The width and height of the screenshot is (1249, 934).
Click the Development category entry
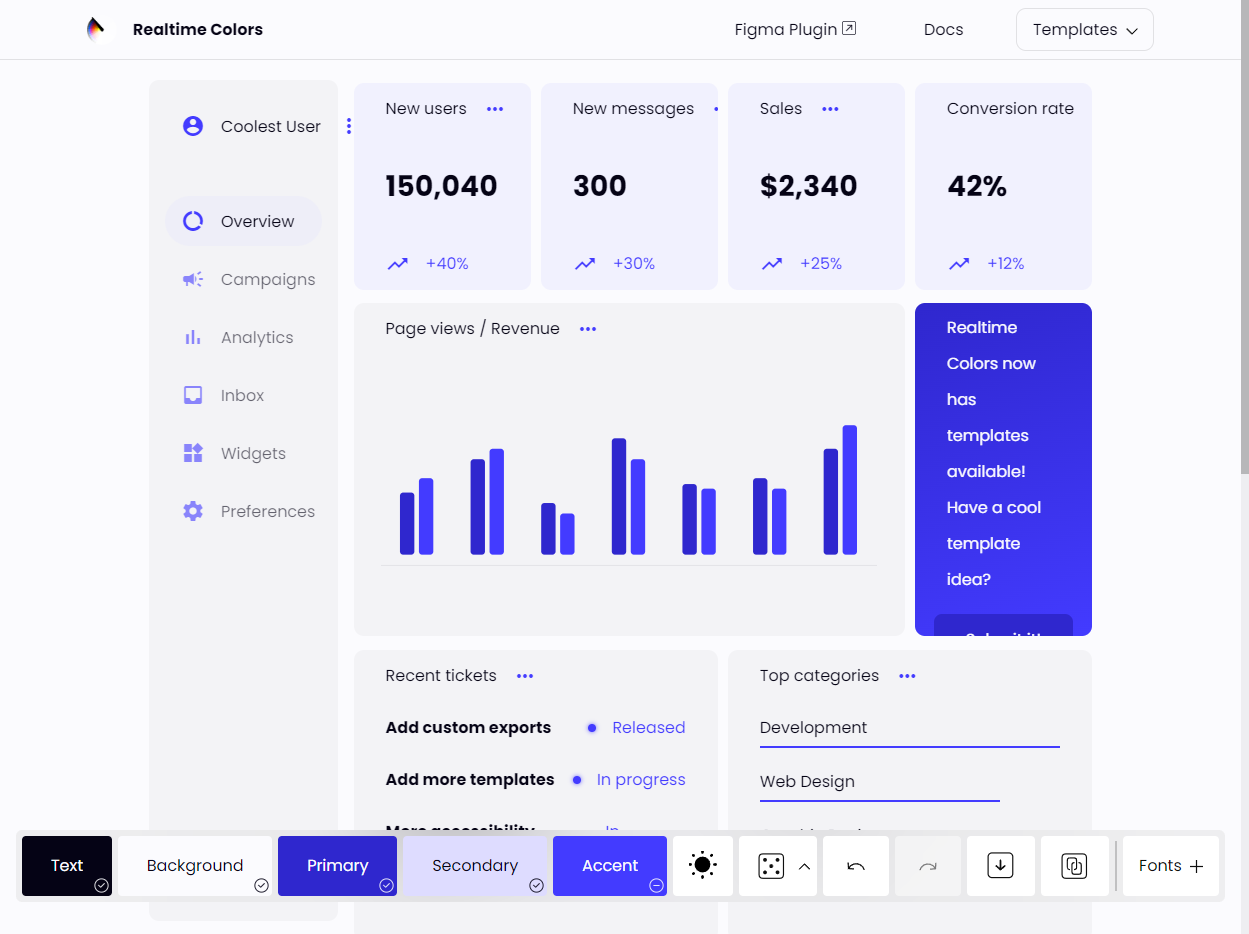coord(813,728)
